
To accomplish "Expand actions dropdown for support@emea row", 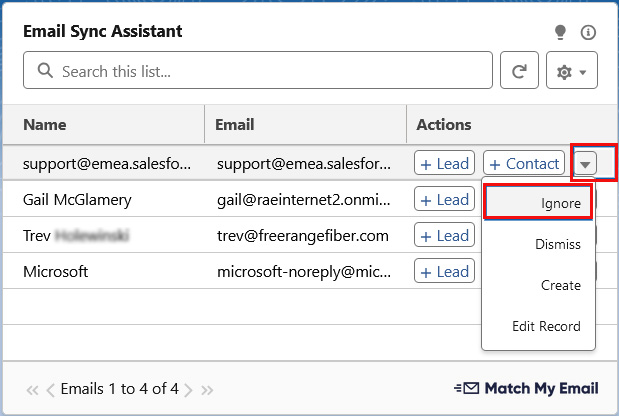I will click(x=586, y=163).
